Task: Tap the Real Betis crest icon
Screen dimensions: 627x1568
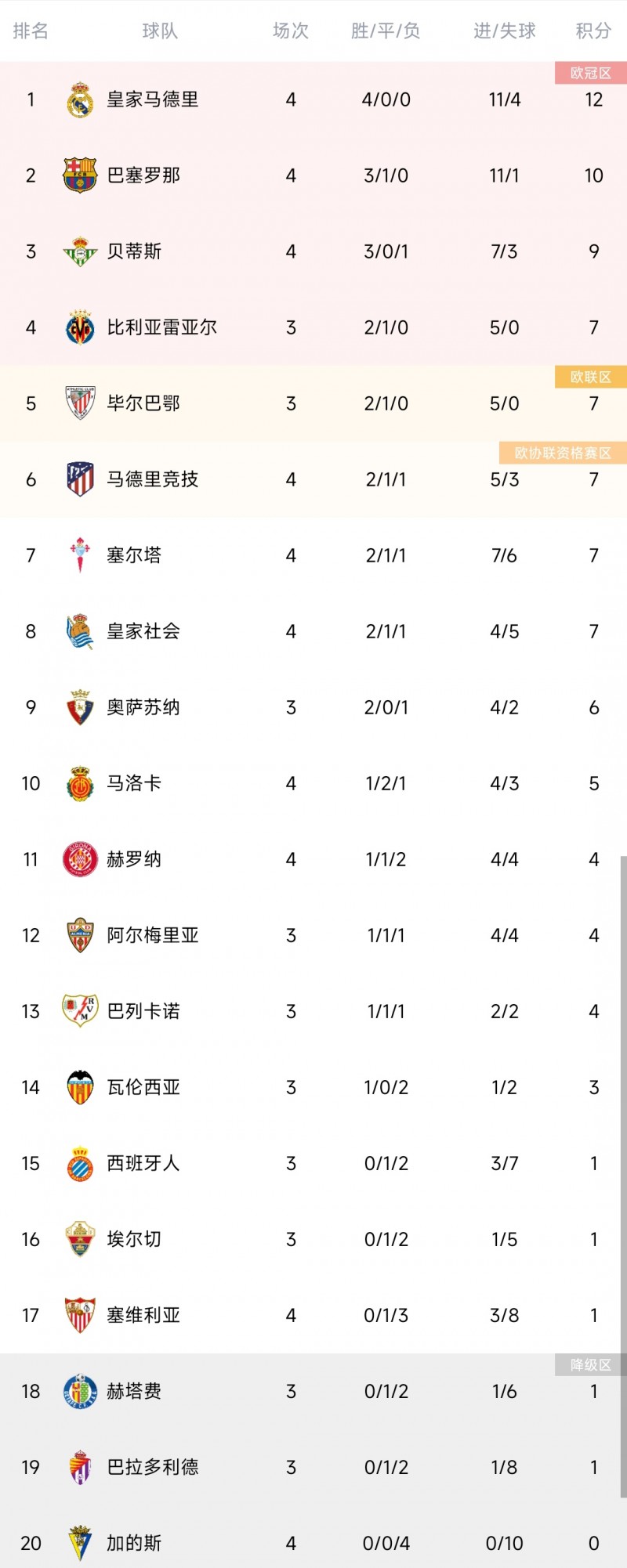Action: coord(80,251)
